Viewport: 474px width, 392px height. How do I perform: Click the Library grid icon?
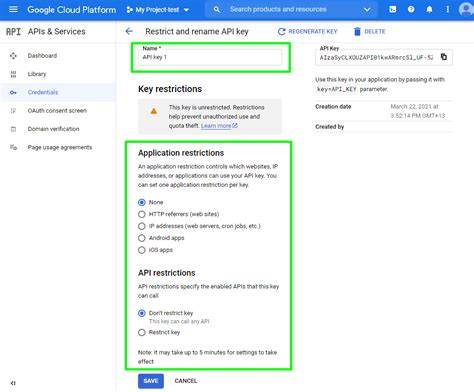(x=13, y=74)
